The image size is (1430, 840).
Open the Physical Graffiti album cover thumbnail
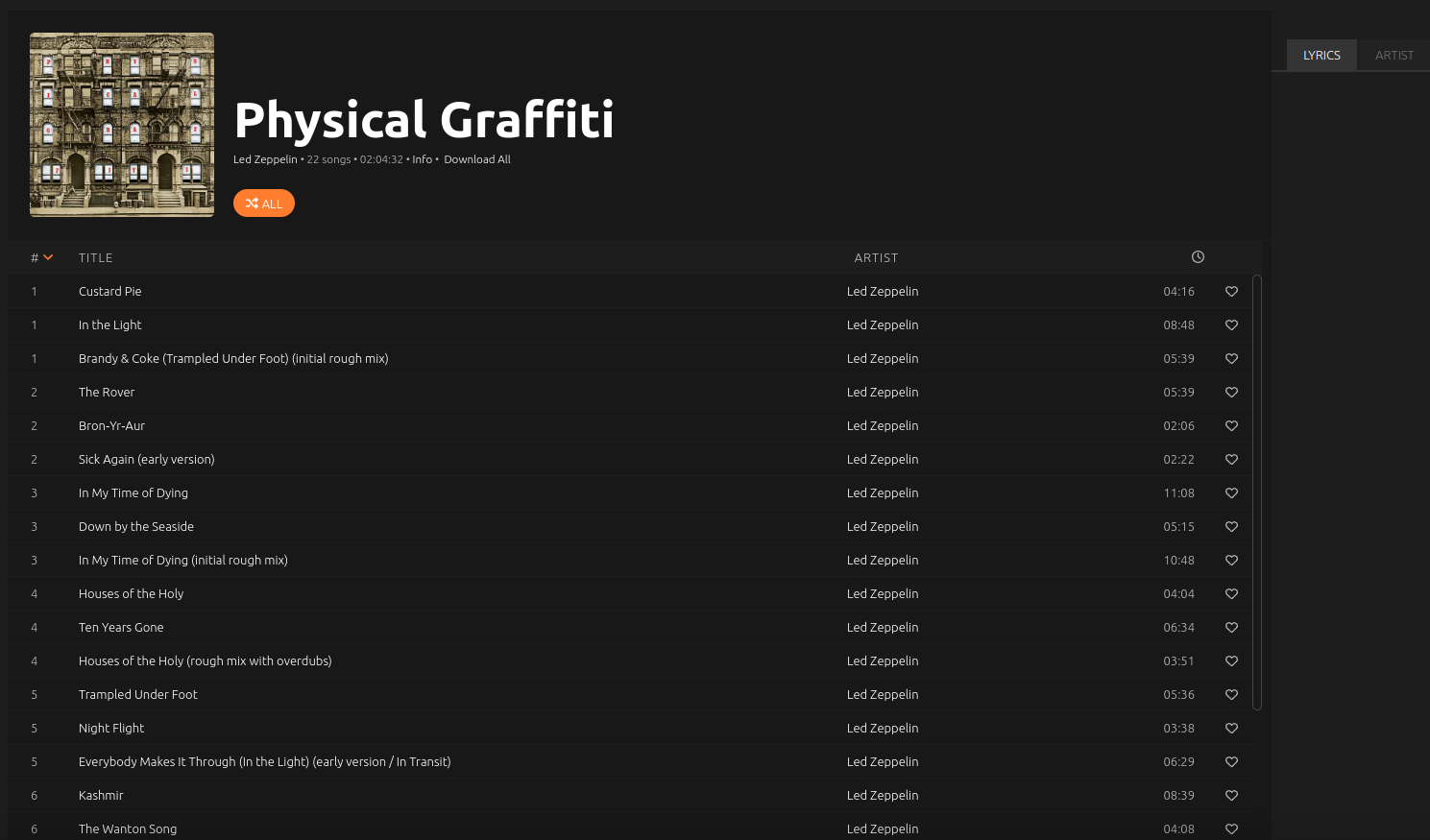tap(122, 125)
